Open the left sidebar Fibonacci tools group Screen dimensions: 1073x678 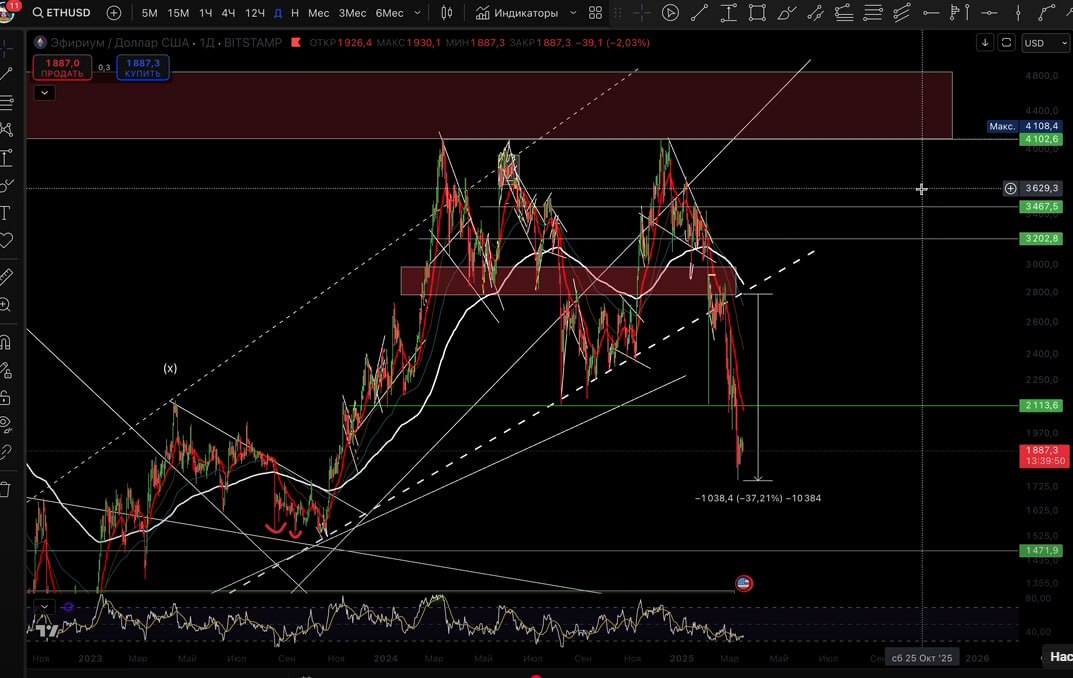tap(6, 103)
